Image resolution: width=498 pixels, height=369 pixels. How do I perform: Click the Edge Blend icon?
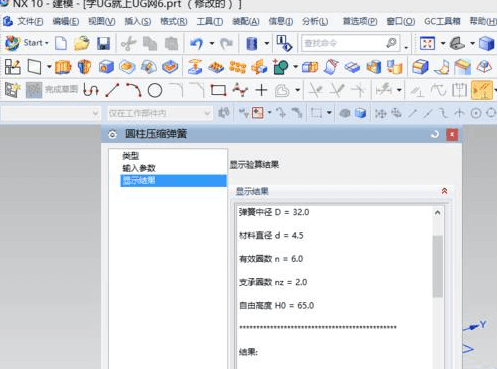coord(420,67)
